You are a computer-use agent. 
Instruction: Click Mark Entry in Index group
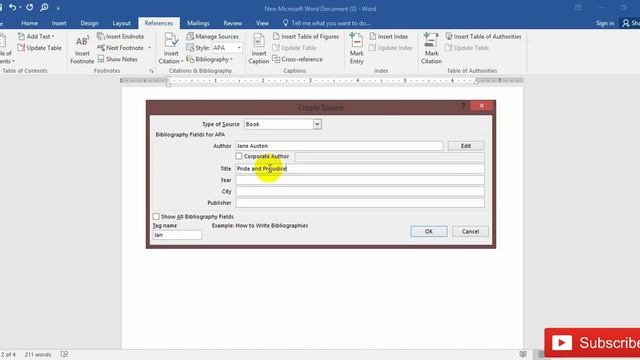pos(356,49)
